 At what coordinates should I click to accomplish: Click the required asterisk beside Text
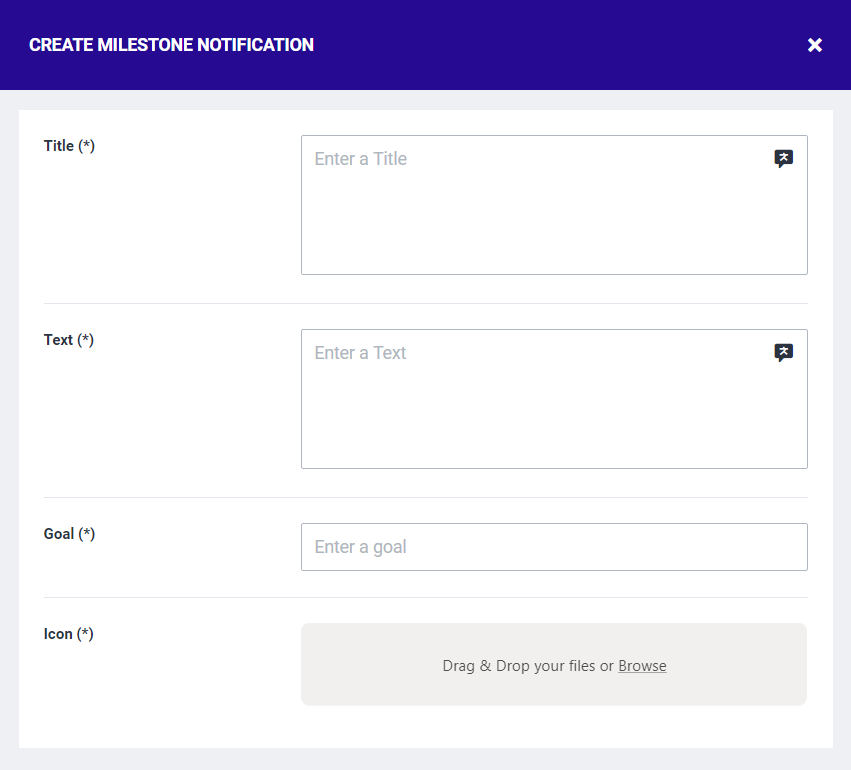(86, 340)
